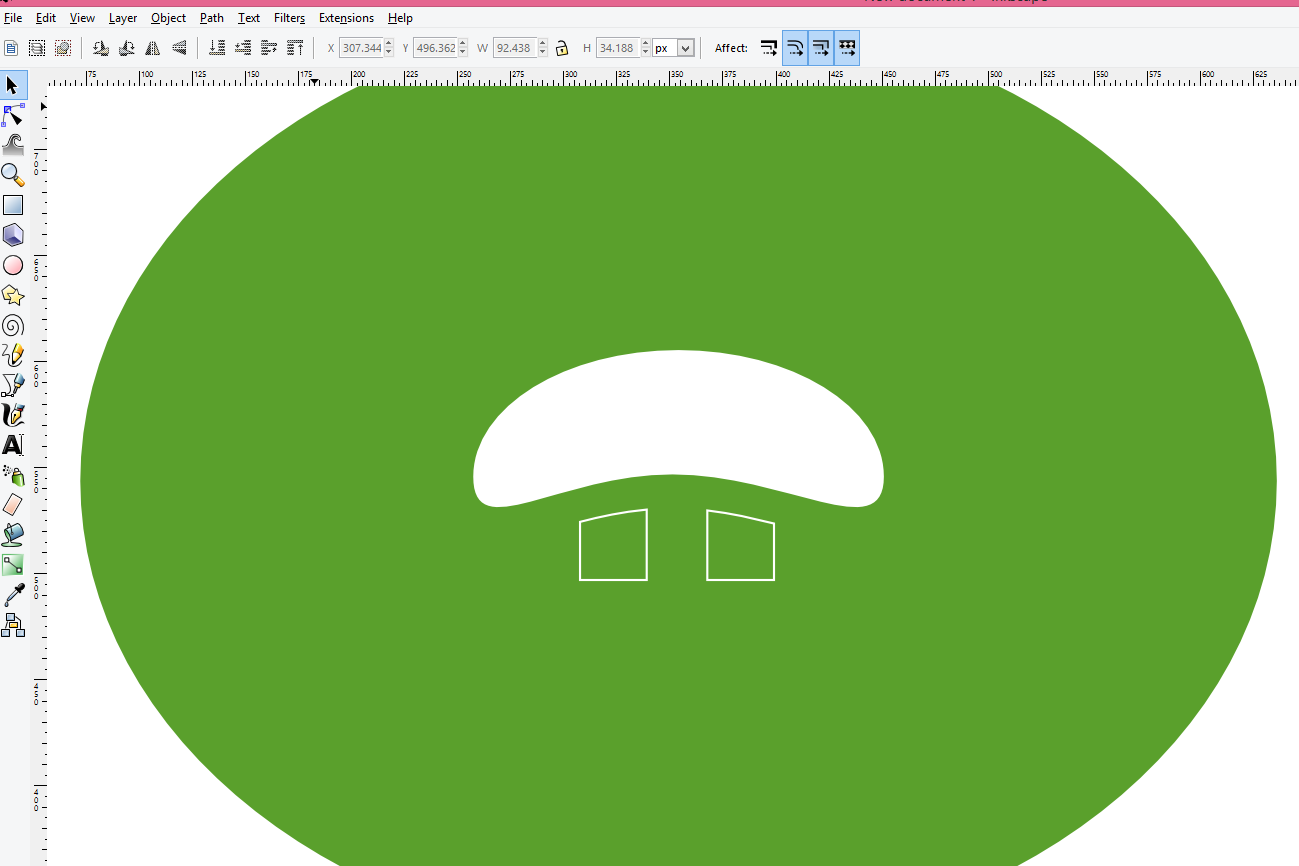Select the Connector diagram tool

13,626
